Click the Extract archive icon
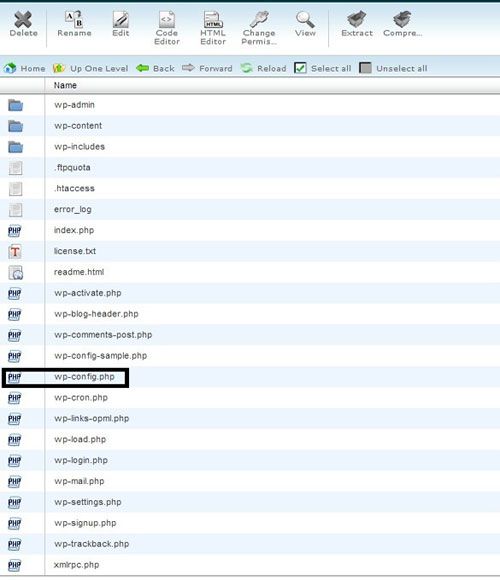 pyautogui.click(x=357, y=19)
